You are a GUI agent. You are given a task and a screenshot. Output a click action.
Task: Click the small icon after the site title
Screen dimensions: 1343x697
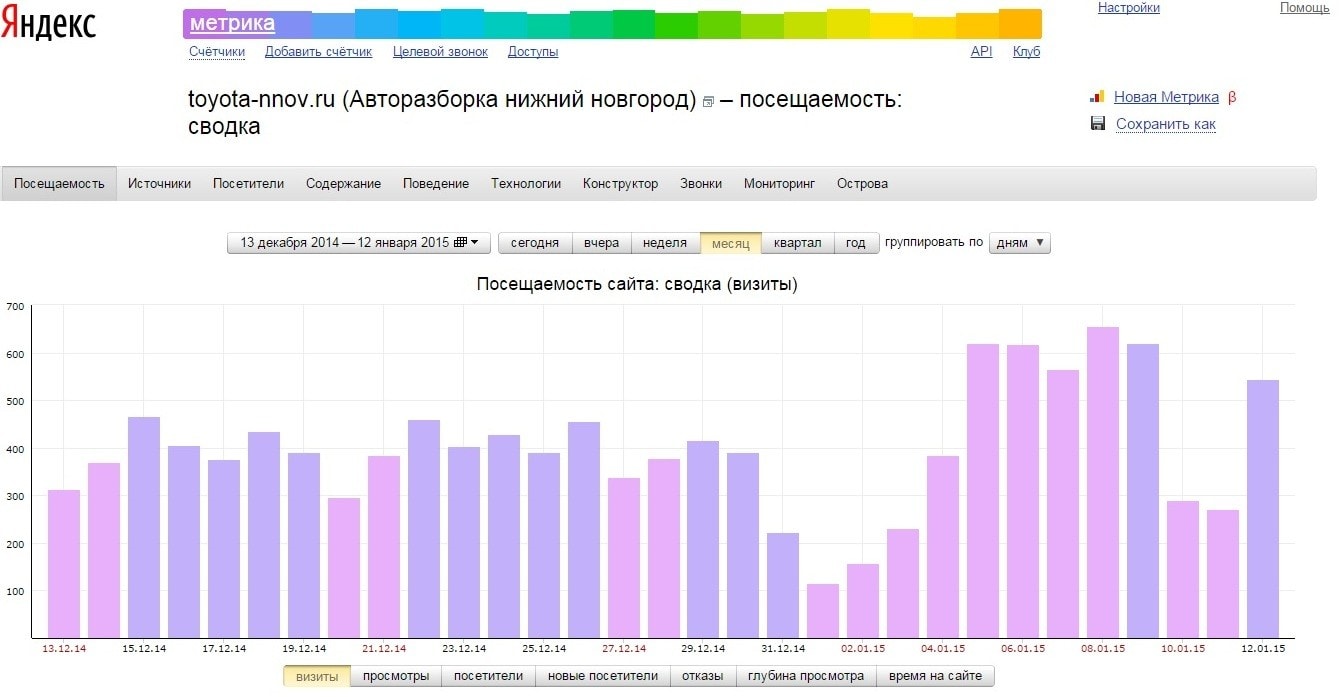coord(708,102)
